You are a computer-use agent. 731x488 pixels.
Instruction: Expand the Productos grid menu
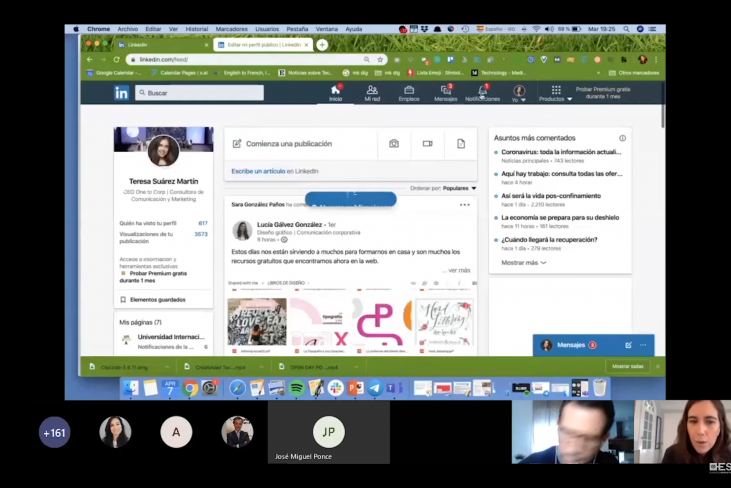tap(555, 93)
